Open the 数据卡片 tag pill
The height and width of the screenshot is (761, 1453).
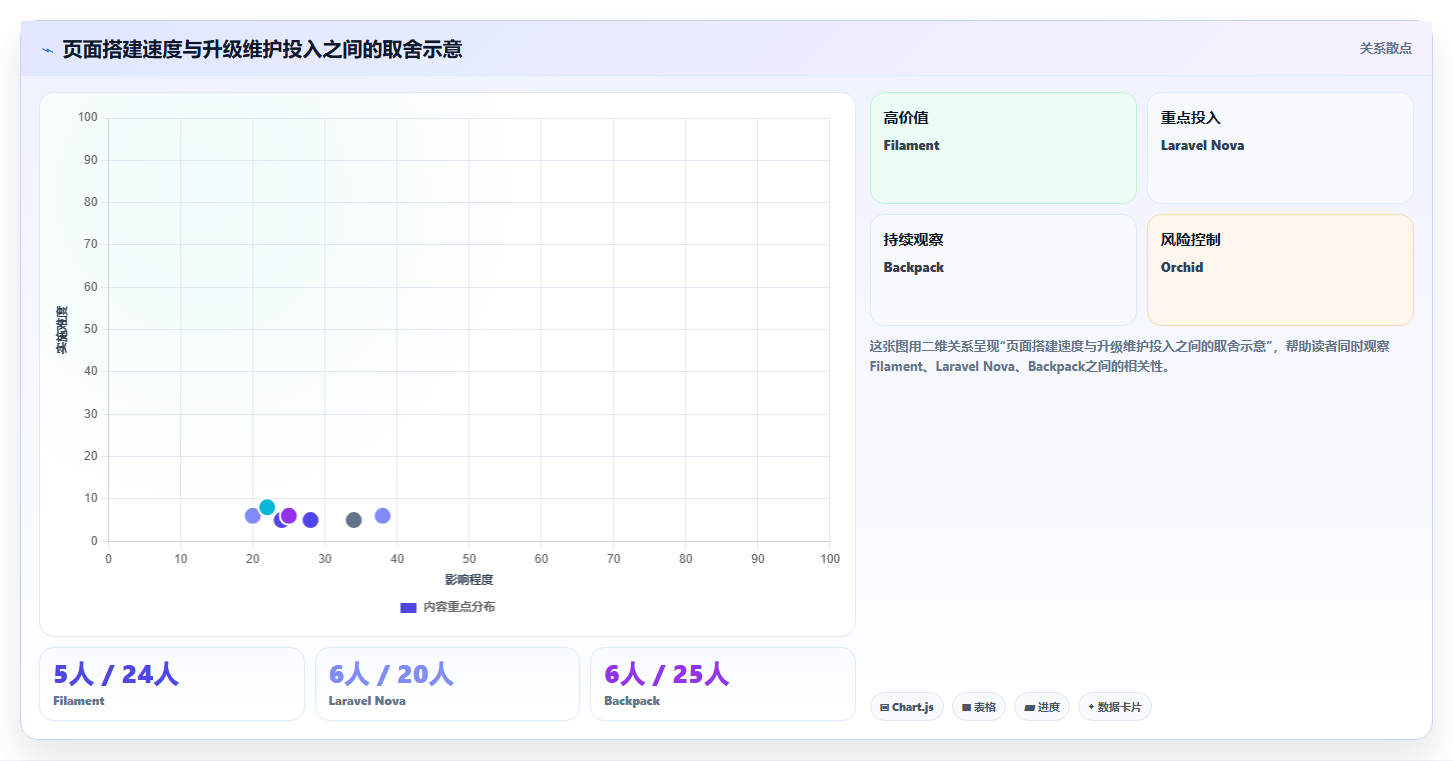coord(1115,707)
